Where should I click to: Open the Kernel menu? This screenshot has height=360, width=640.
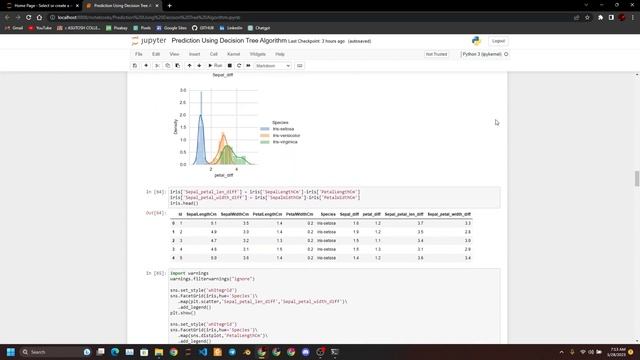pos(233,54)
